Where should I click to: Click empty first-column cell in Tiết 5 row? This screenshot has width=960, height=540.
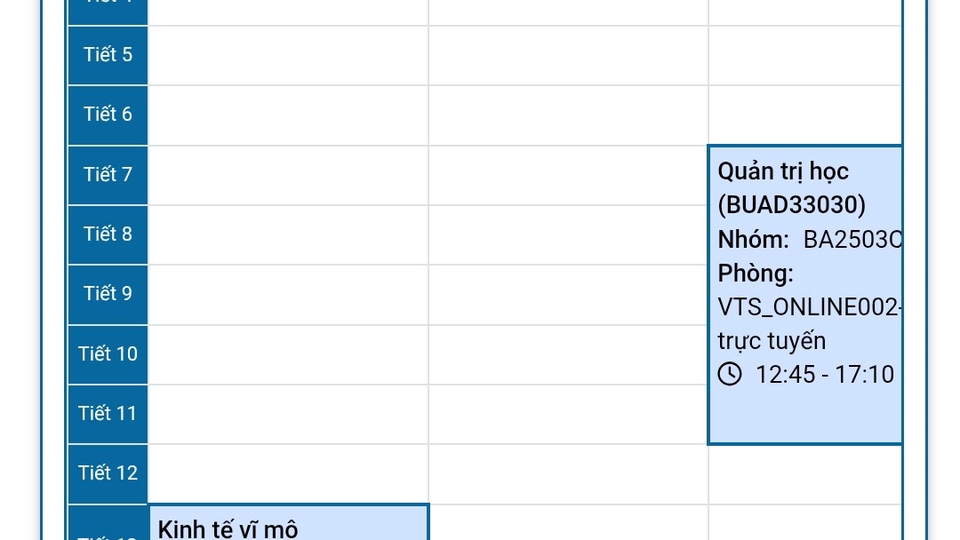click(288, 55)
